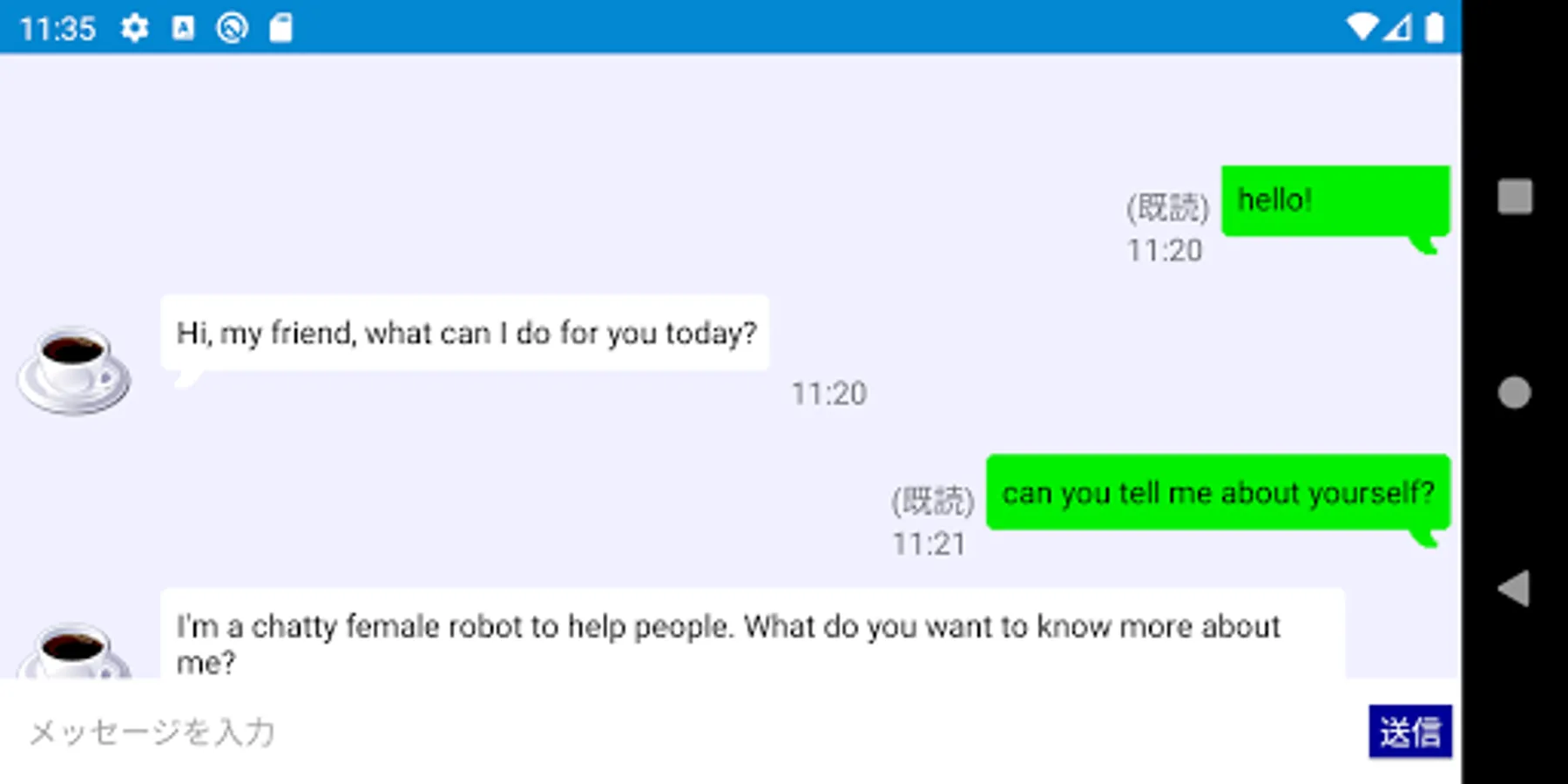
Task: Open recent apps with square button
Action: [x=1515, y=196]
